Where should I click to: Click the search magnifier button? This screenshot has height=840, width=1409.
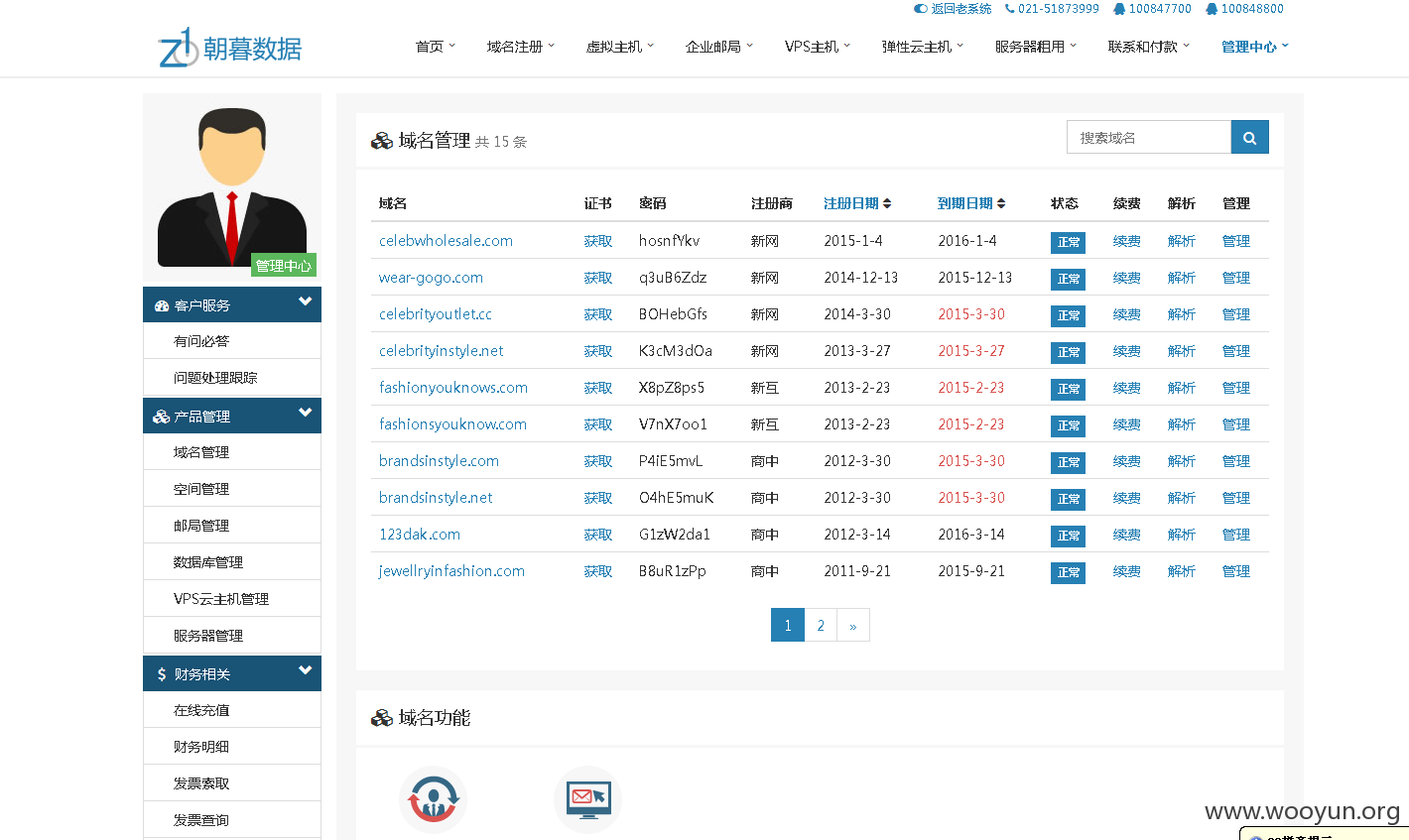(1249, 137)
